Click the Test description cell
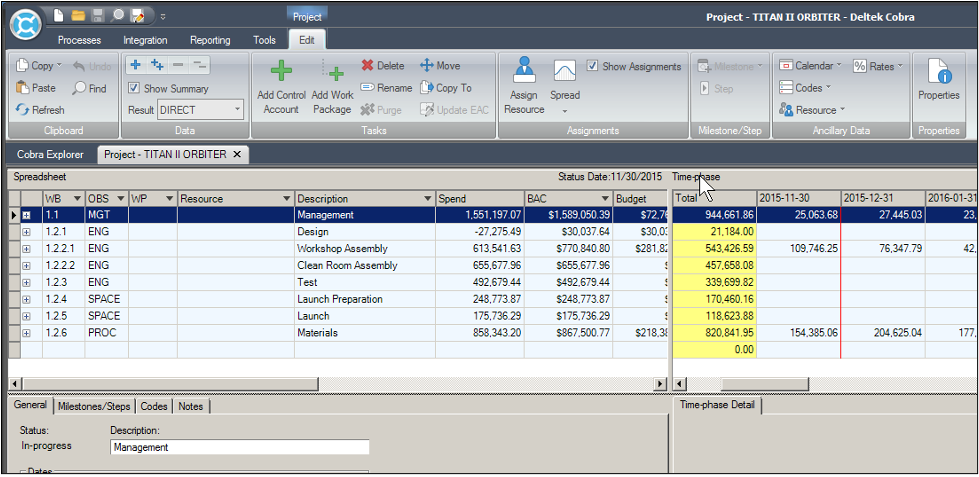This screenshot has width=979, height=477. (365, 282)
